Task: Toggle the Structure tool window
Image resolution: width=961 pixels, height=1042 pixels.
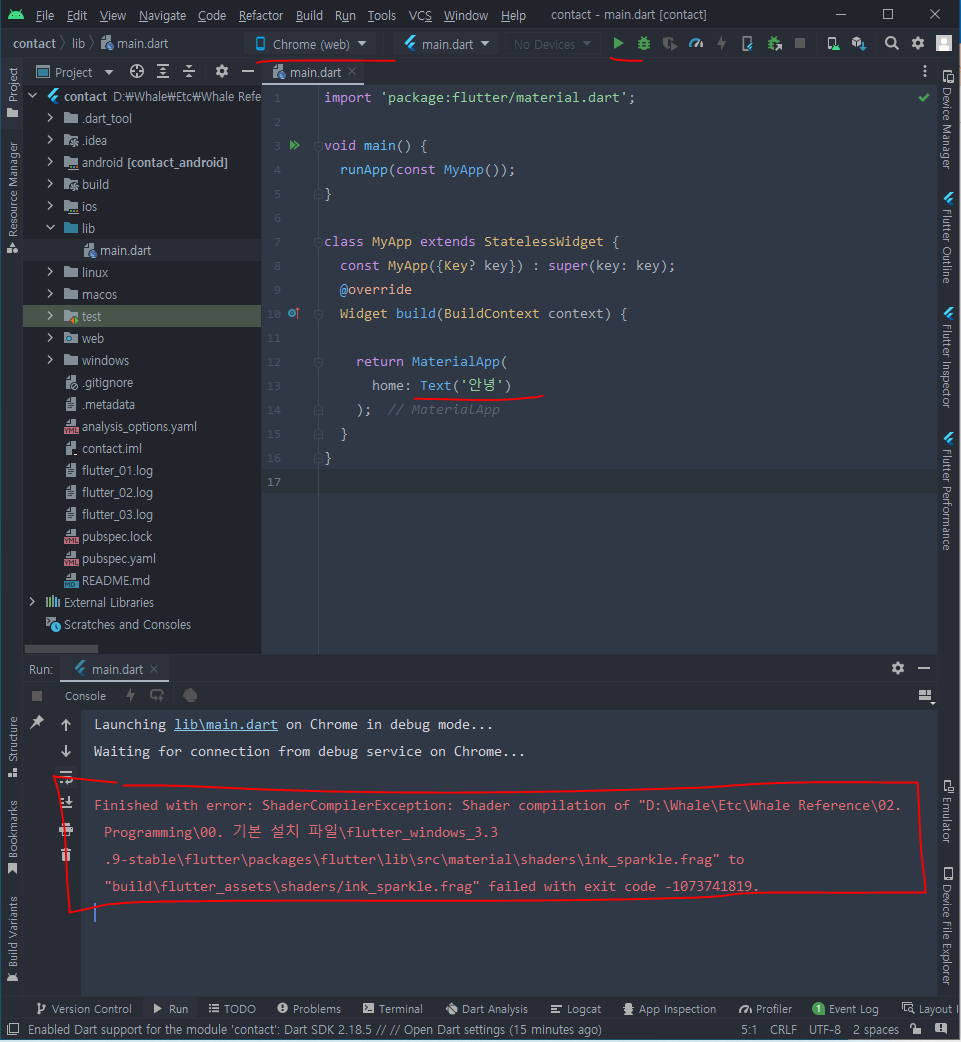Action: click(13, 746)
